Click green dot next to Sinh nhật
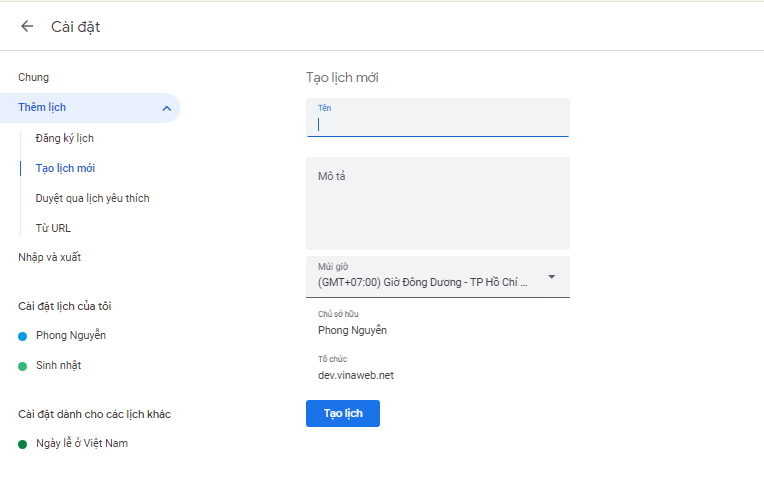This screenshot has width=764, height=482. pyautogui.click(x=23, y=366)
